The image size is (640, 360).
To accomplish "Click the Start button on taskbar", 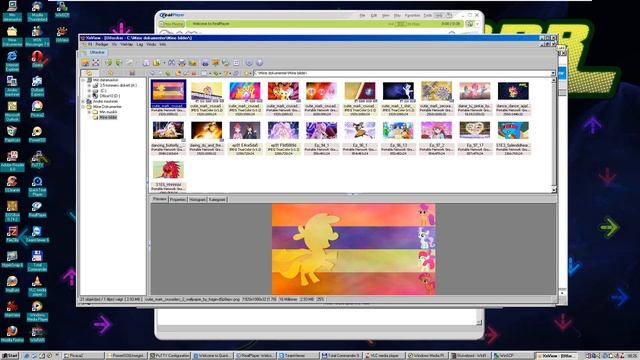I will tap(10, 356).
